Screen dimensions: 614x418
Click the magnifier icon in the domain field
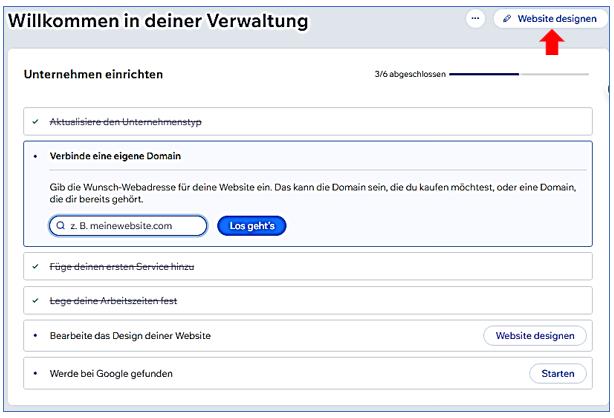click(60, 226)
